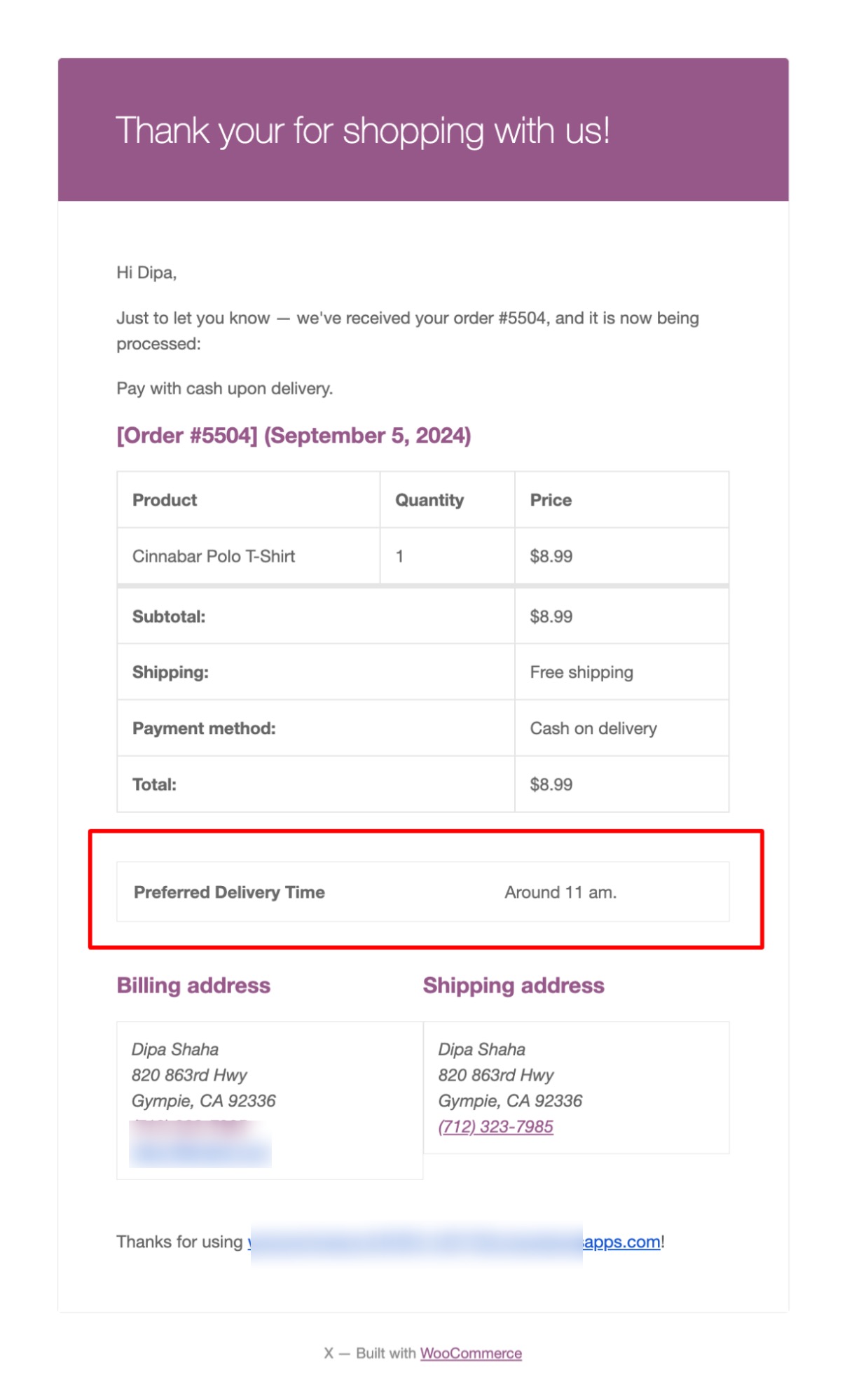Select the Cash on delivery cell
The height and width of the screenshot is (1400, 854).
pyautogui.click(x=621, y=728)
